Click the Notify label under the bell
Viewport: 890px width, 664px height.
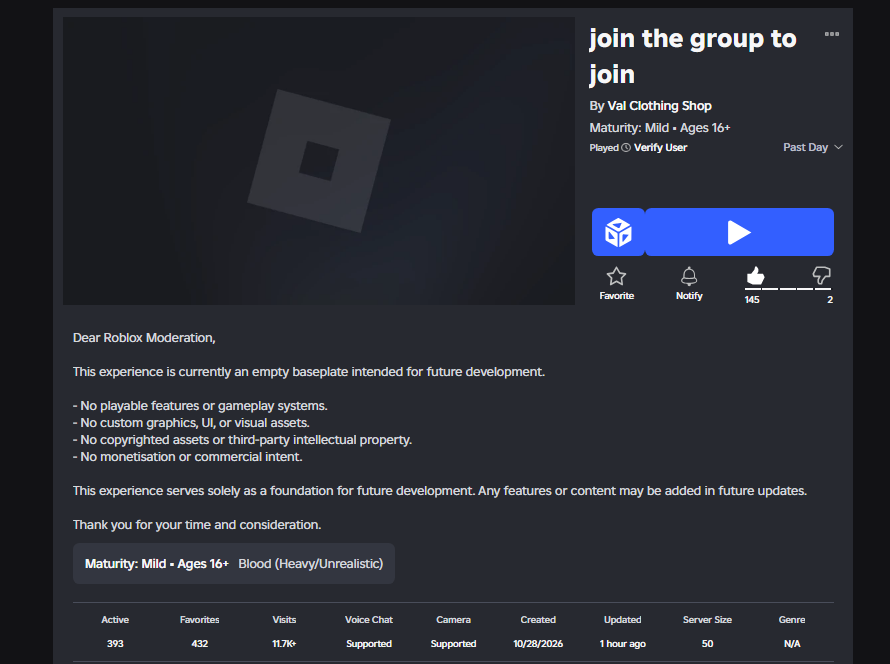(x=689, y=296)
